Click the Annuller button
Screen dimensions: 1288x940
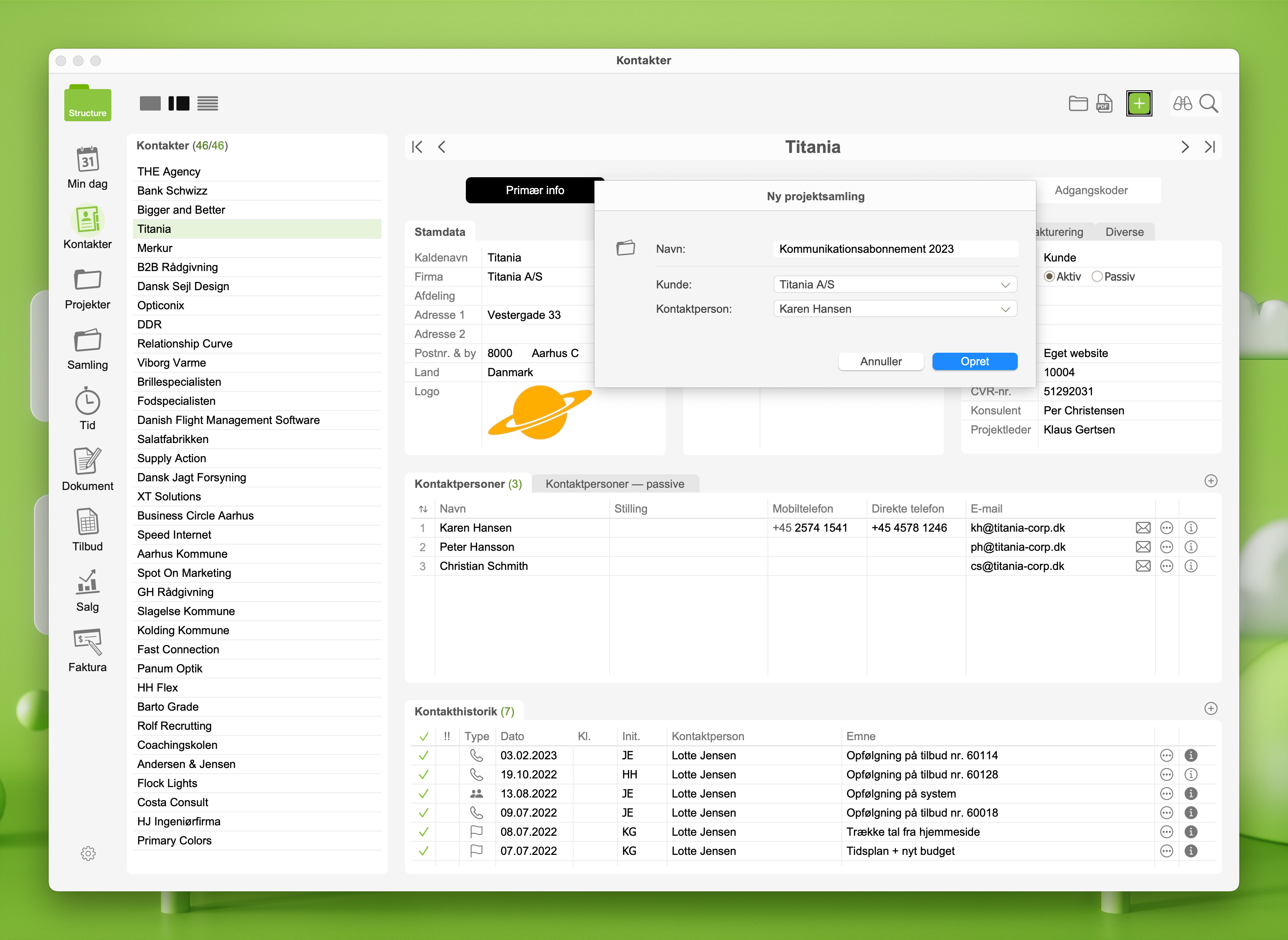[880, 361]
